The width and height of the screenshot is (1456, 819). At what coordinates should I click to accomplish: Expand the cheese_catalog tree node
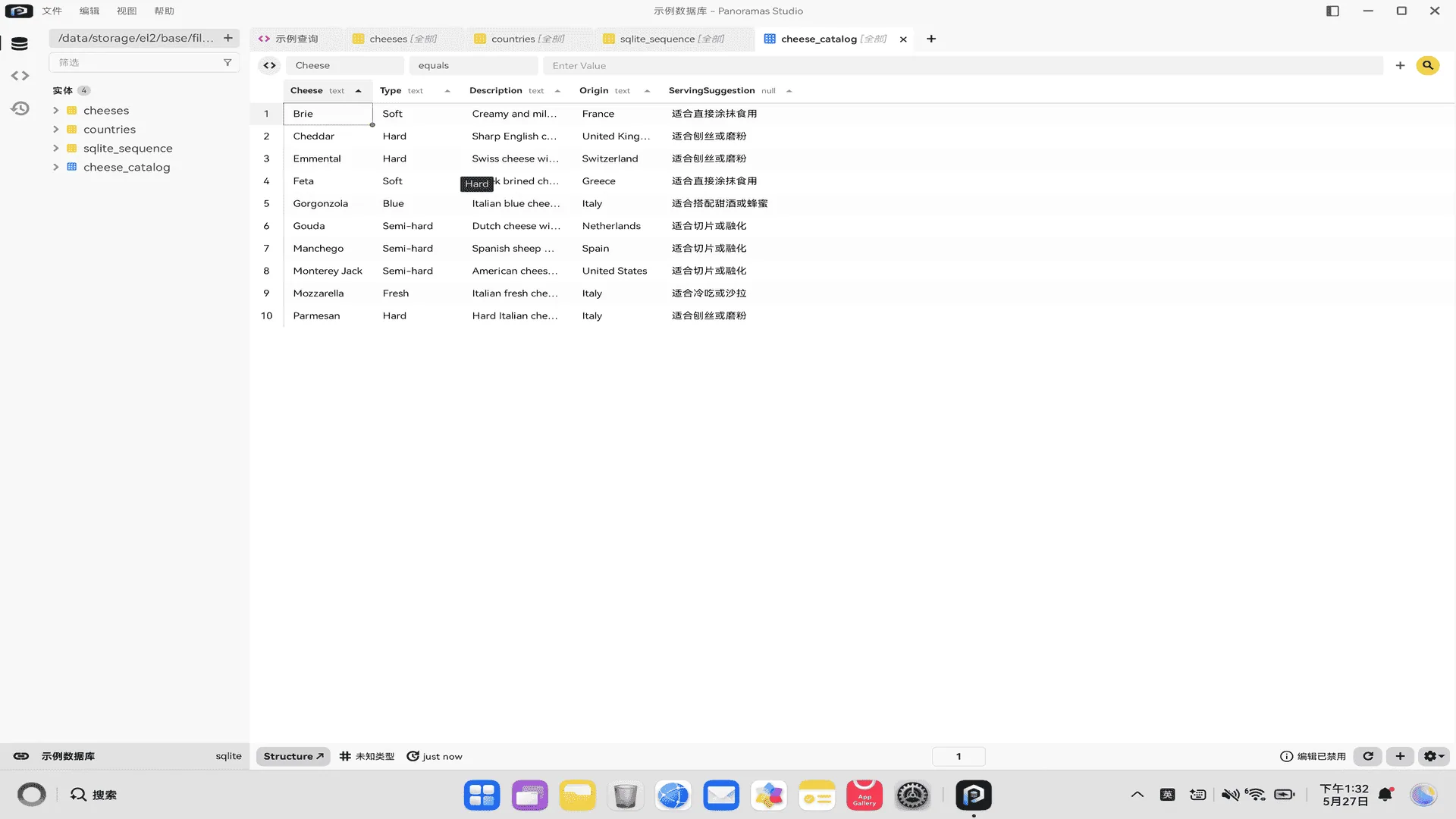pos(55,168)
